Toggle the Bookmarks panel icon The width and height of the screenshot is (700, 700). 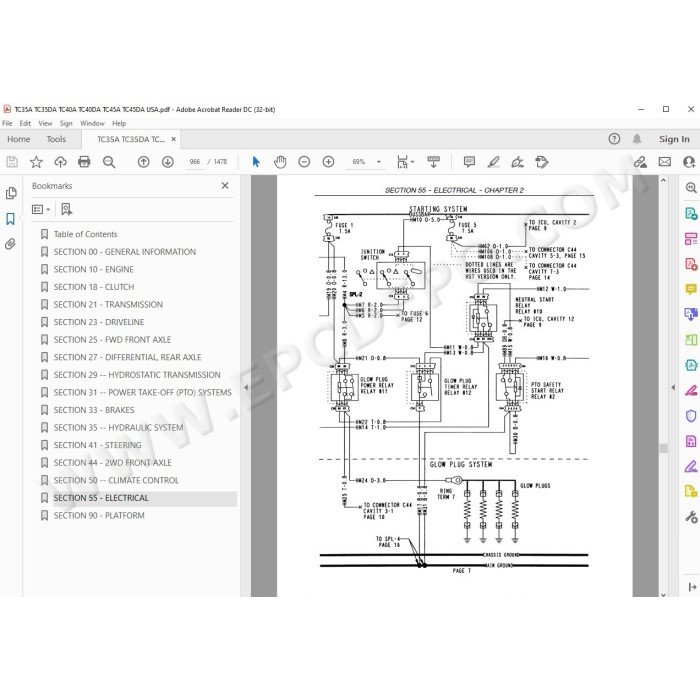pyautogui.click(x=10, y=219)
